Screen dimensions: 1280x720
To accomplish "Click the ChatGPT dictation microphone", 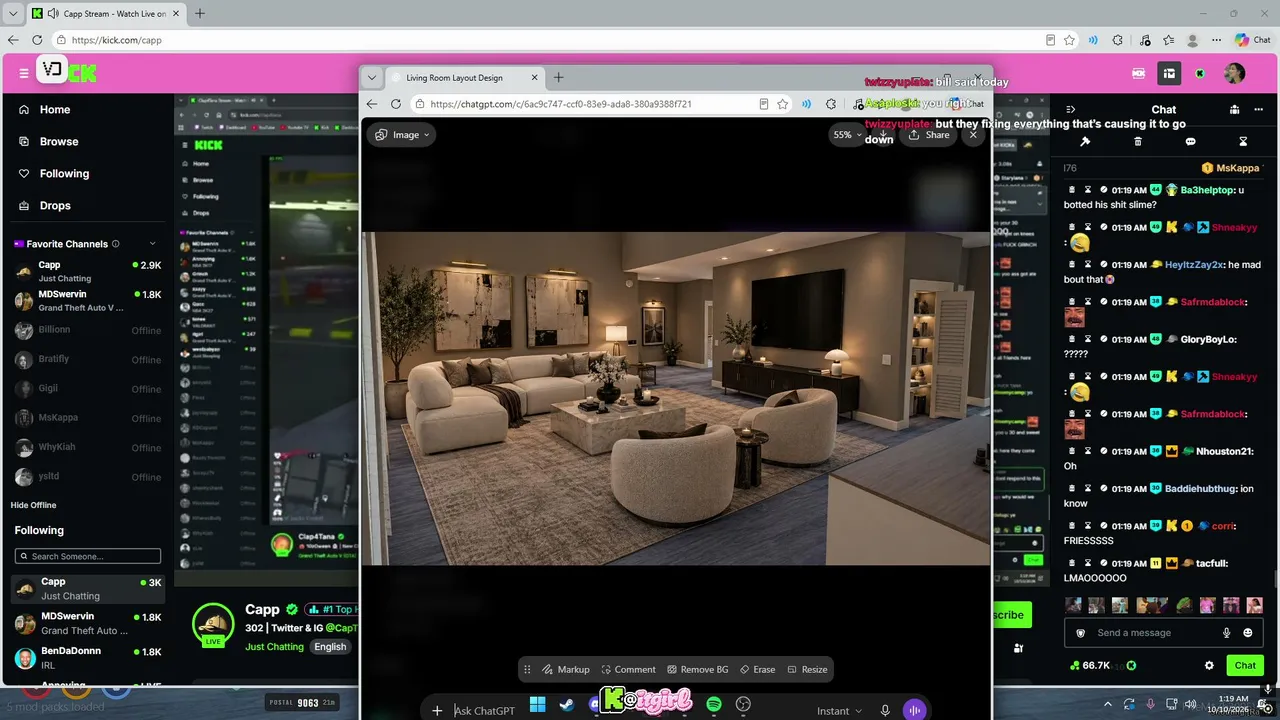I will 885,711.
